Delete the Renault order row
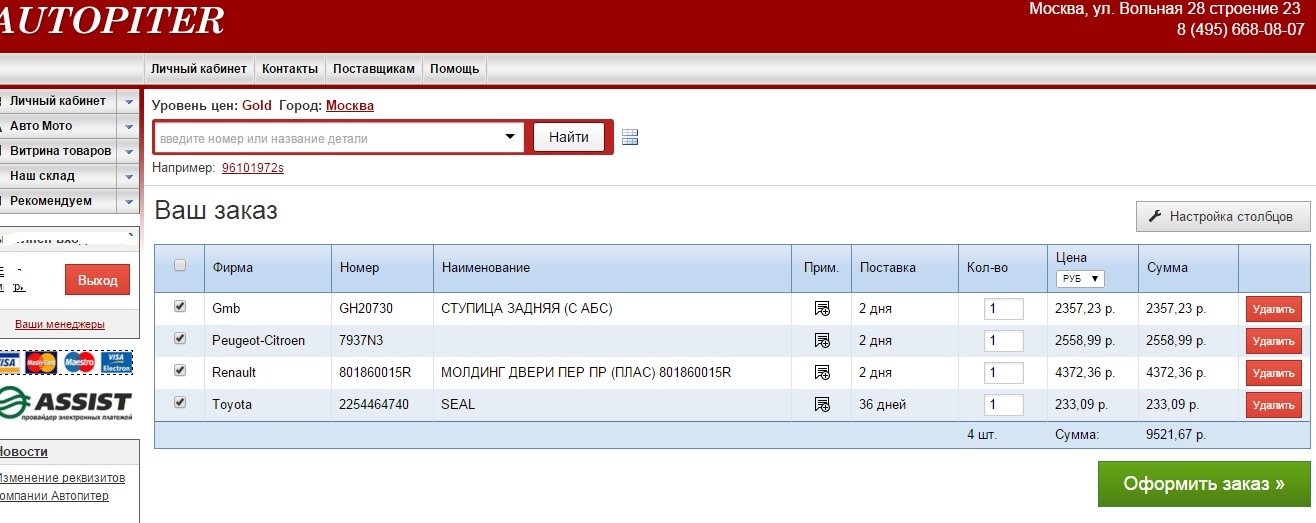Viewport: 1316px width, 523px height. coord(1273,373)
